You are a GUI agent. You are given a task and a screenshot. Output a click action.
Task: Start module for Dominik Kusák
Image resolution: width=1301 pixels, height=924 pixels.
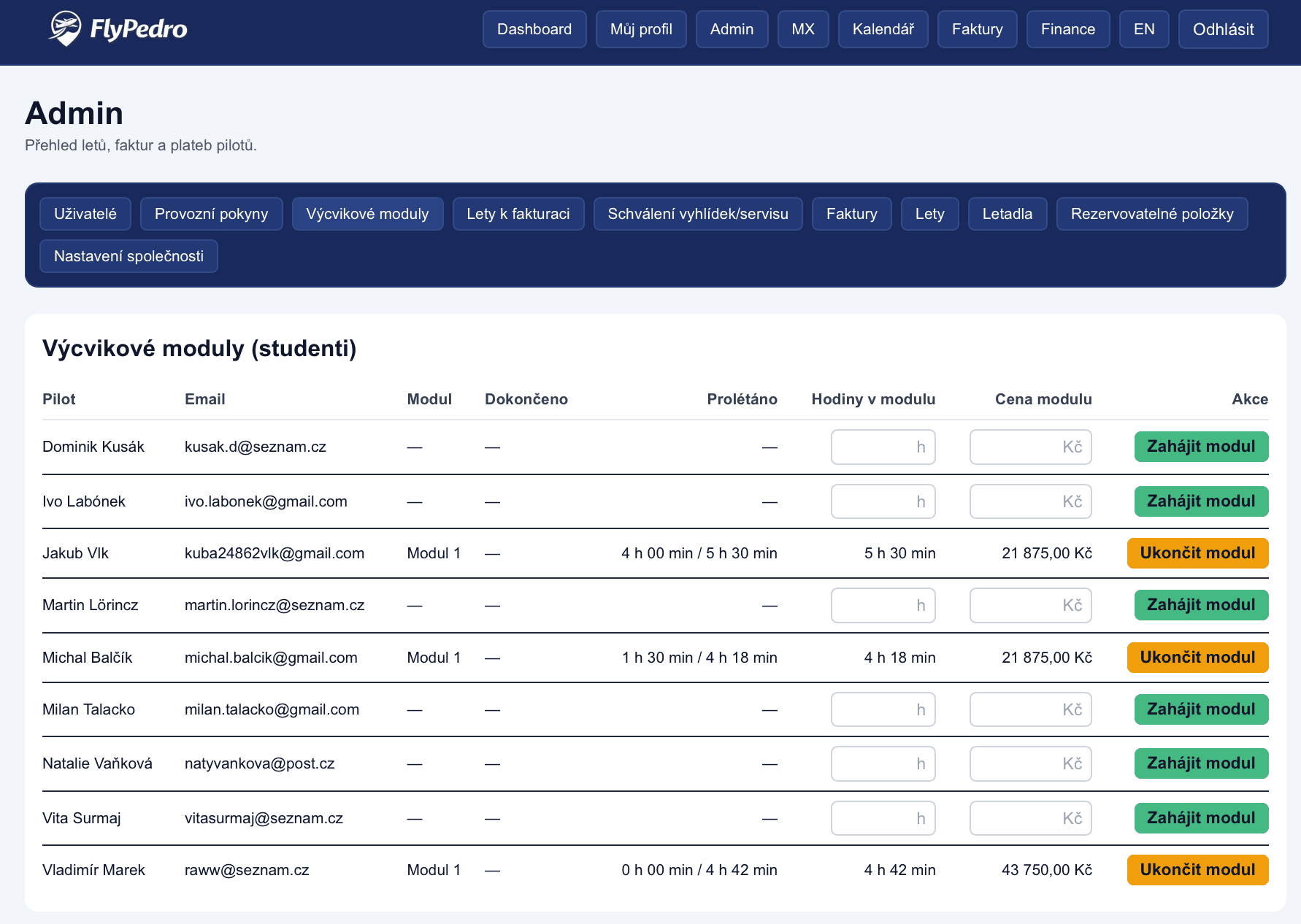(1200, 447)
